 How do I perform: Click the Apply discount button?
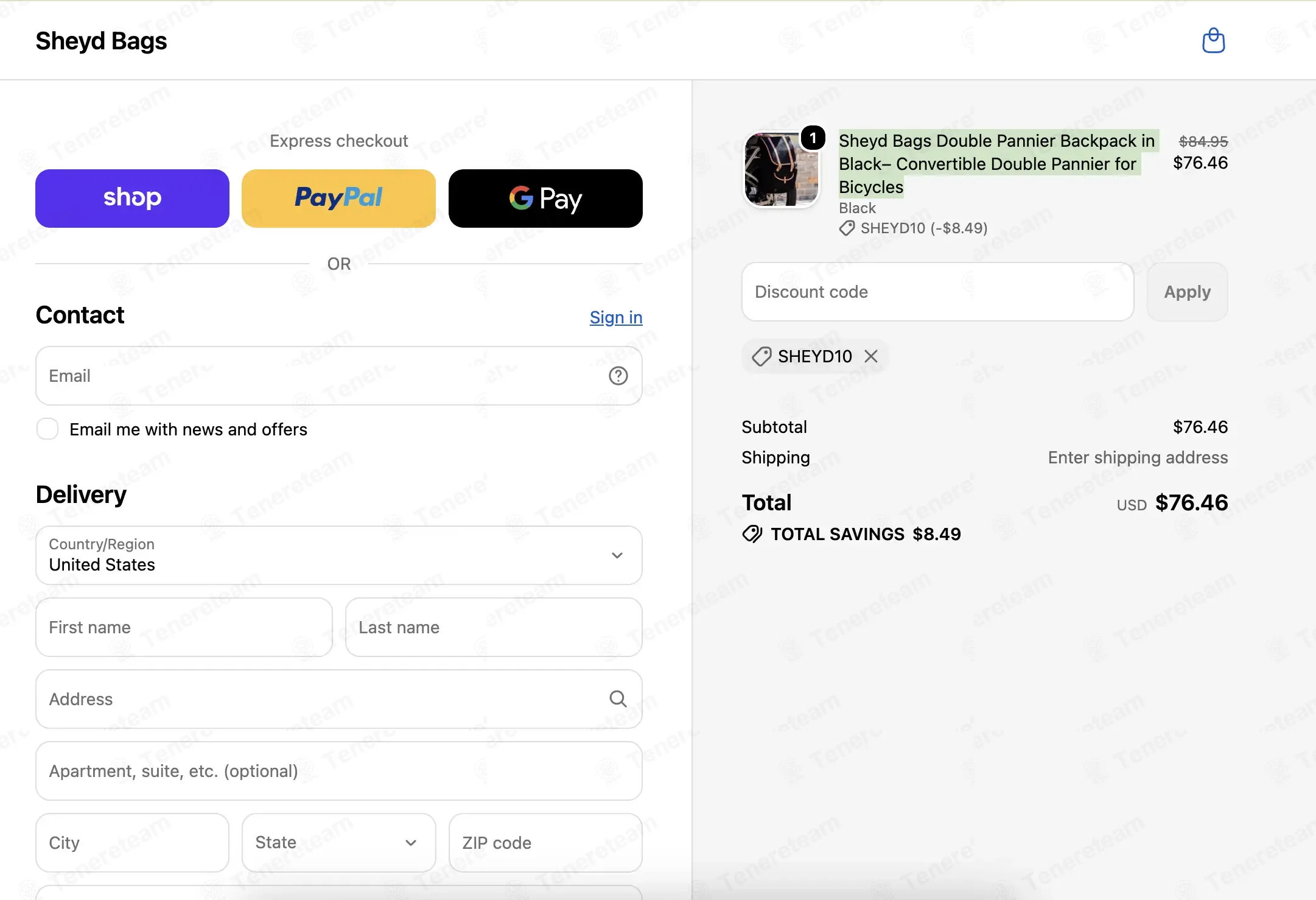click(x=1187, y=292)
